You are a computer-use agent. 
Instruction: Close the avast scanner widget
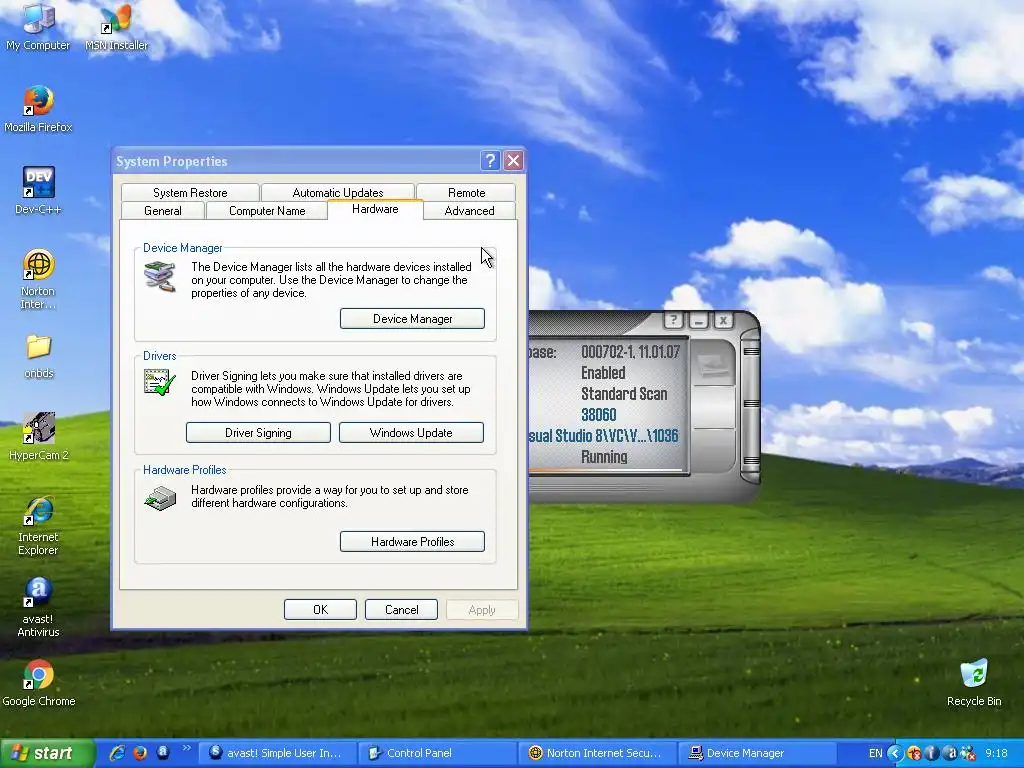point(723,320)
